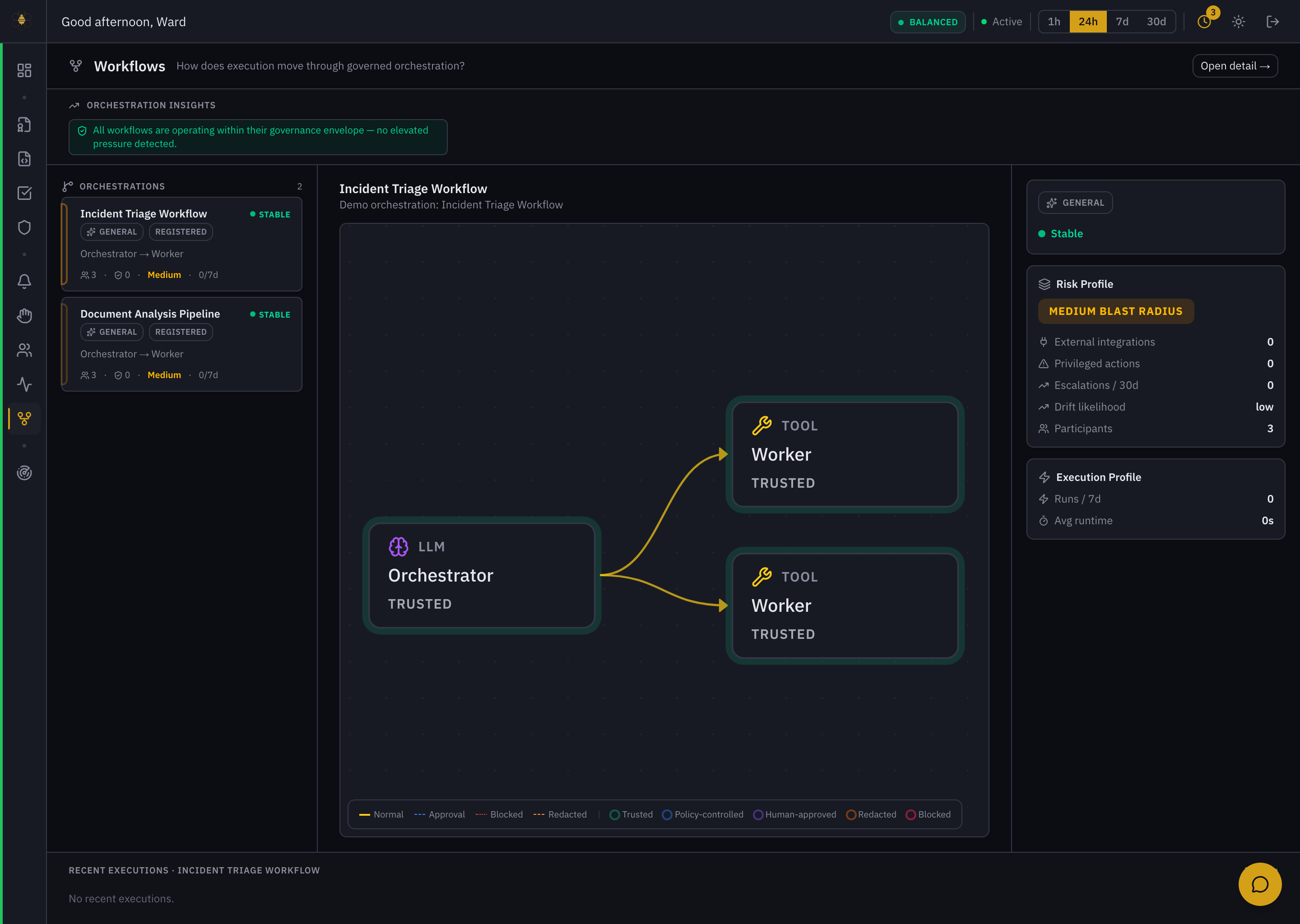Click the wrench icon on upper Worker
This screenshot has height=924, width=1300.
coord(761,425)
